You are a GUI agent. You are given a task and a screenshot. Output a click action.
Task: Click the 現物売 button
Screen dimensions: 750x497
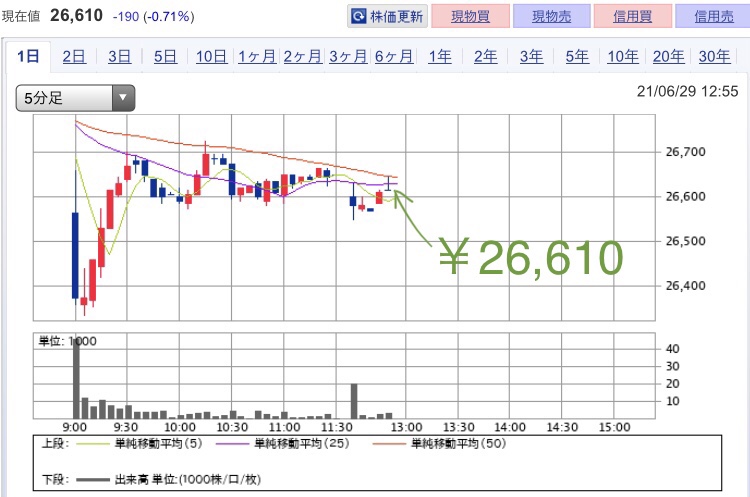[551, 16]
